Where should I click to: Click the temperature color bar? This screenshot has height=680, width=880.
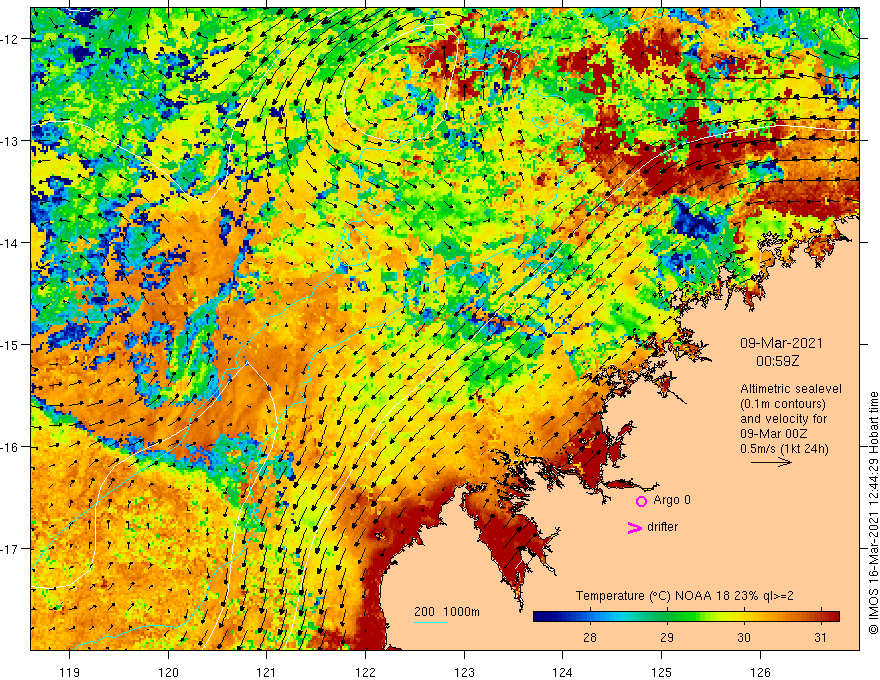click(x=686, y=617)
